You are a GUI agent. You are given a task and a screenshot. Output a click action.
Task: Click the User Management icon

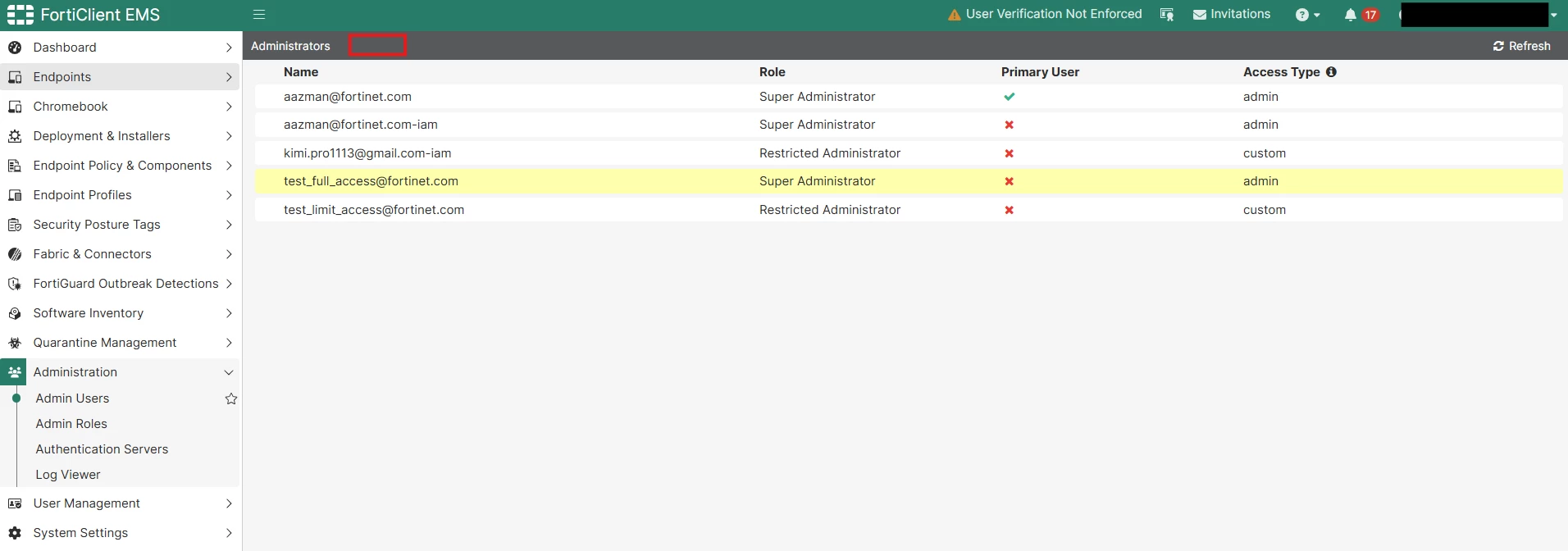click(x=15, y=503)
